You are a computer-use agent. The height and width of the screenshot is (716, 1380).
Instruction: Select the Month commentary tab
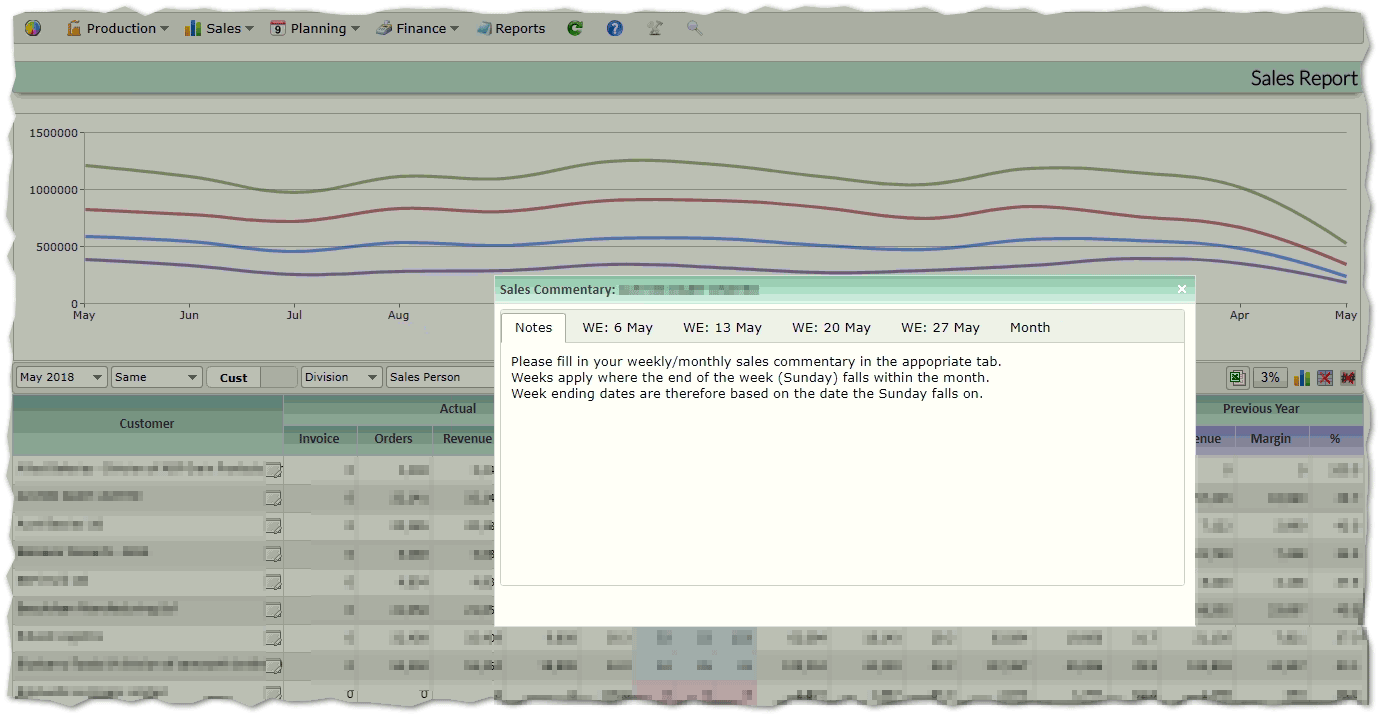pos(1030,327)
